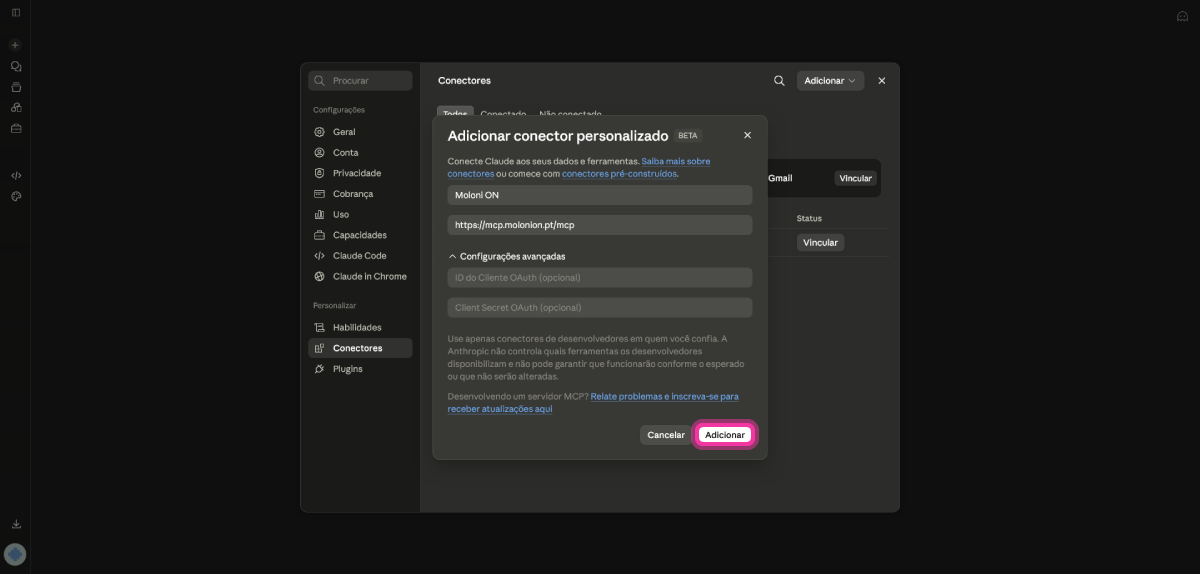Collapse Configurações avançadas section
This screenshot has width=1200, height=574.
(x=507, y=256)
